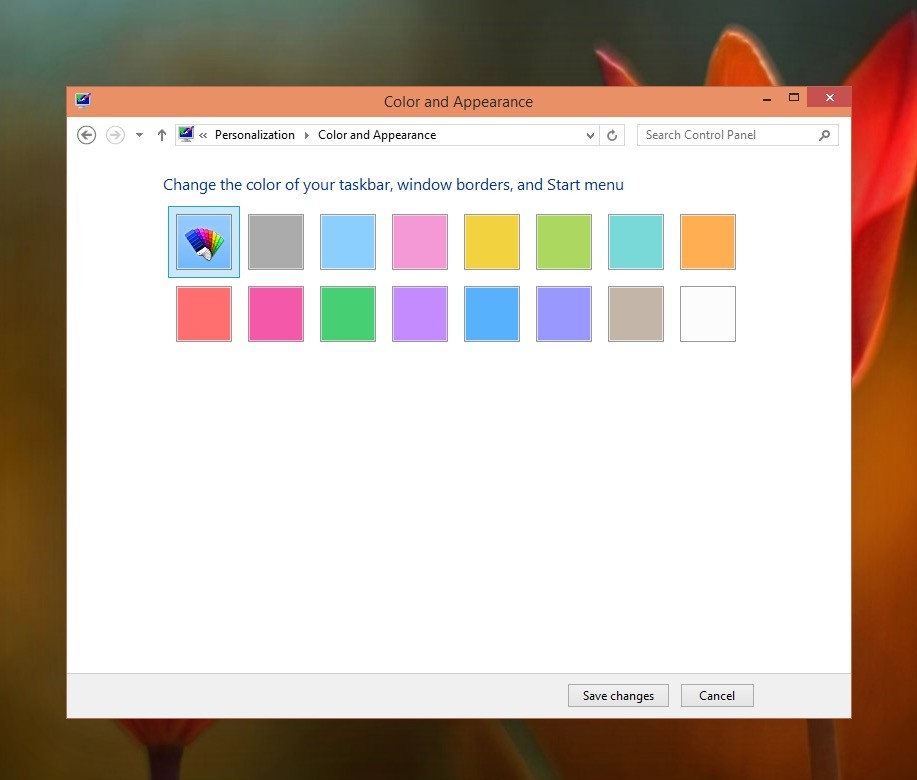917x780 pixels.
Task: Click the search magnifier icon
Action: tap(824, 134)
